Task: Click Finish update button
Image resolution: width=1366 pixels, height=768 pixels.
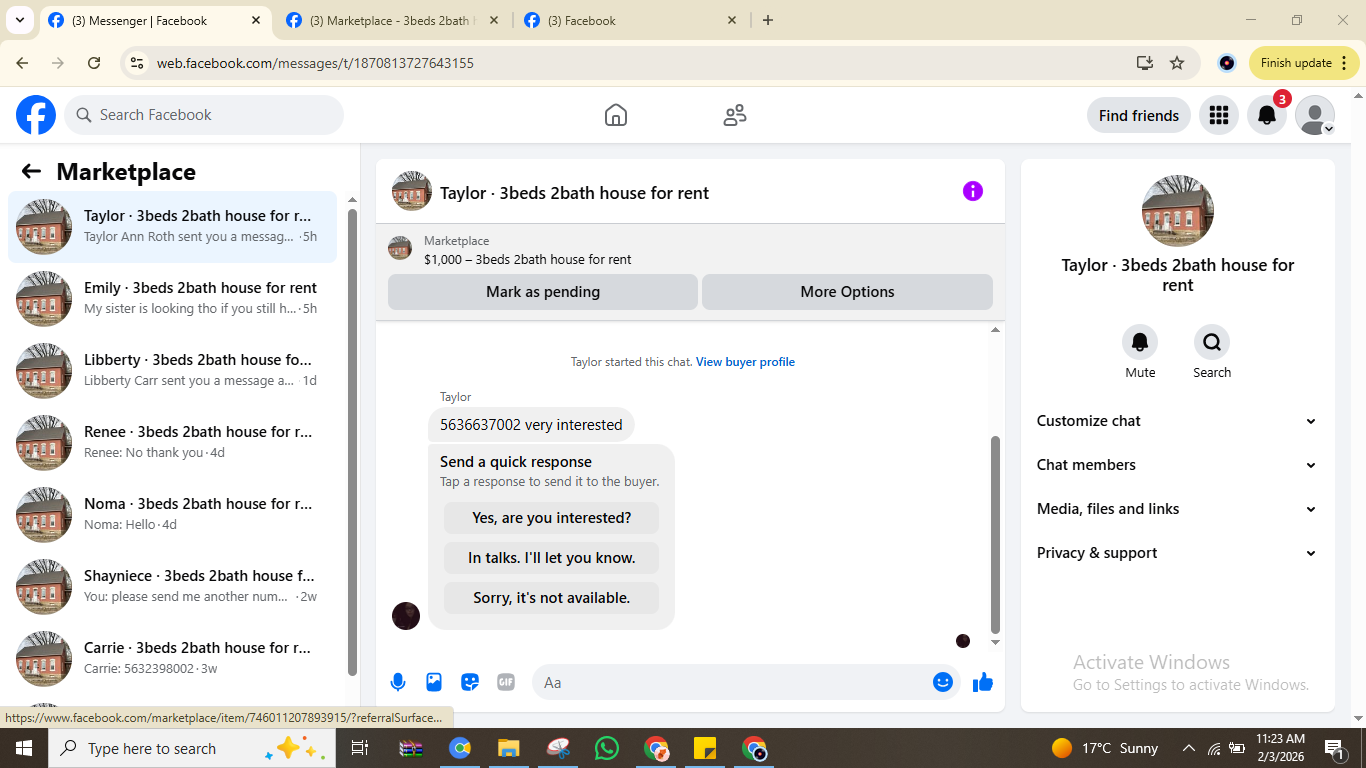Action: tap(1304, 63)
